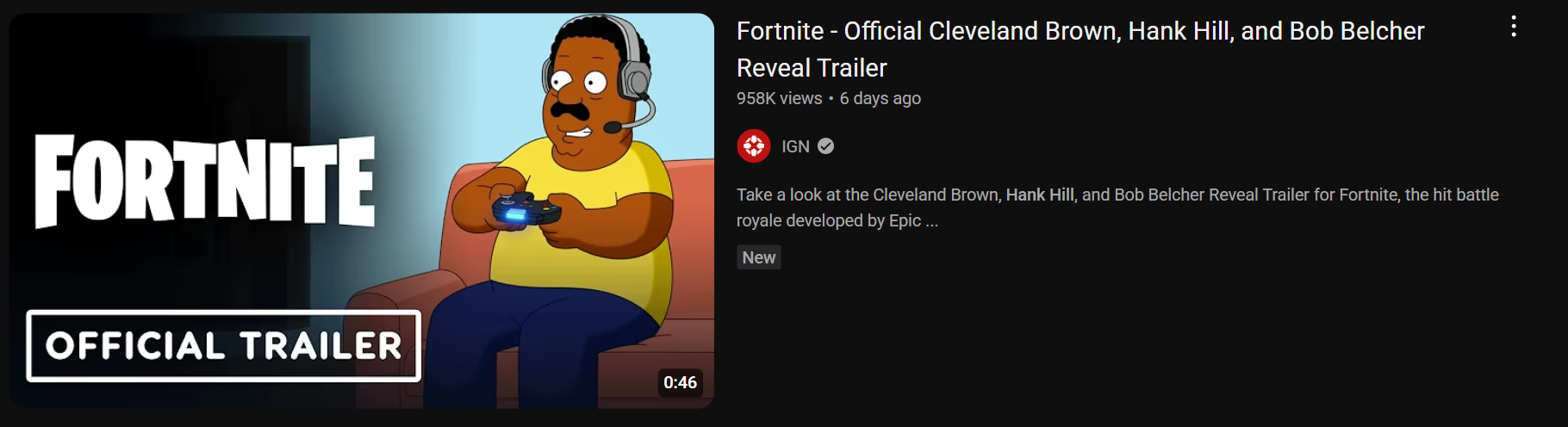Click the glowing game controller in thumbnail

point(525,210)
